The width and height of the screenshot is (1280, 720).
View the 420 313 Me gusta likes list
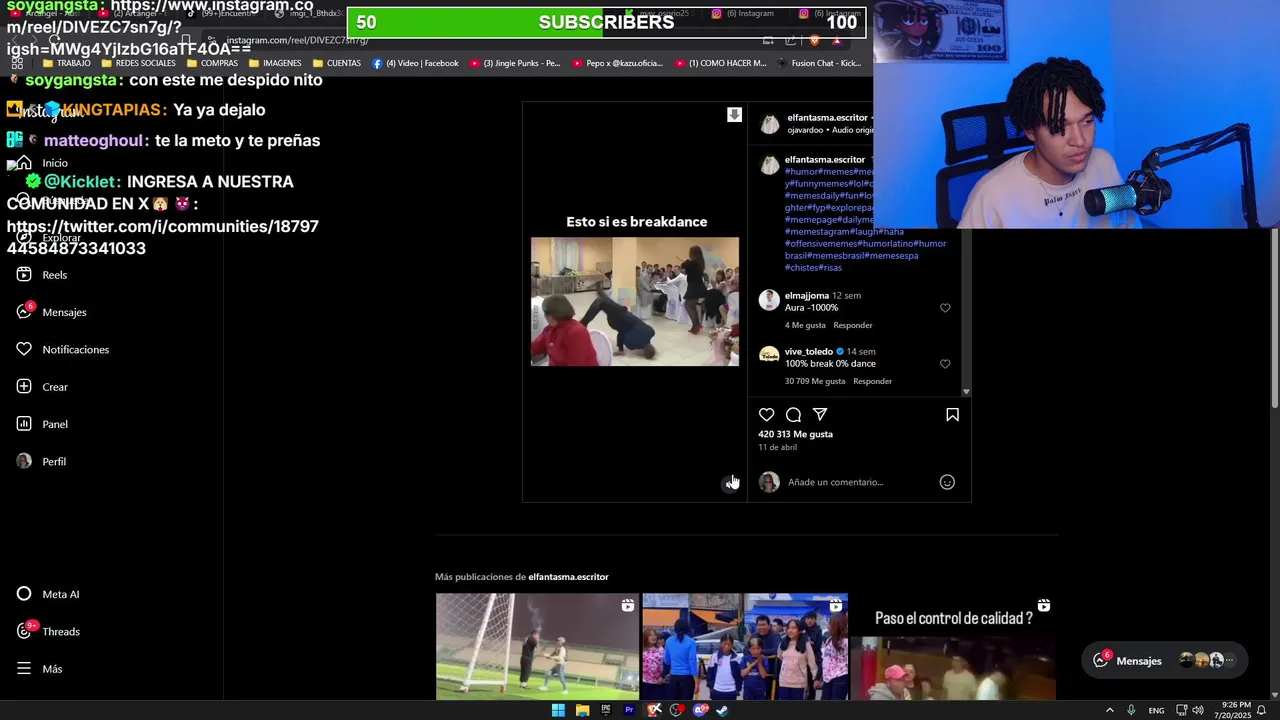pyautogui.click(x=795, y=434)
